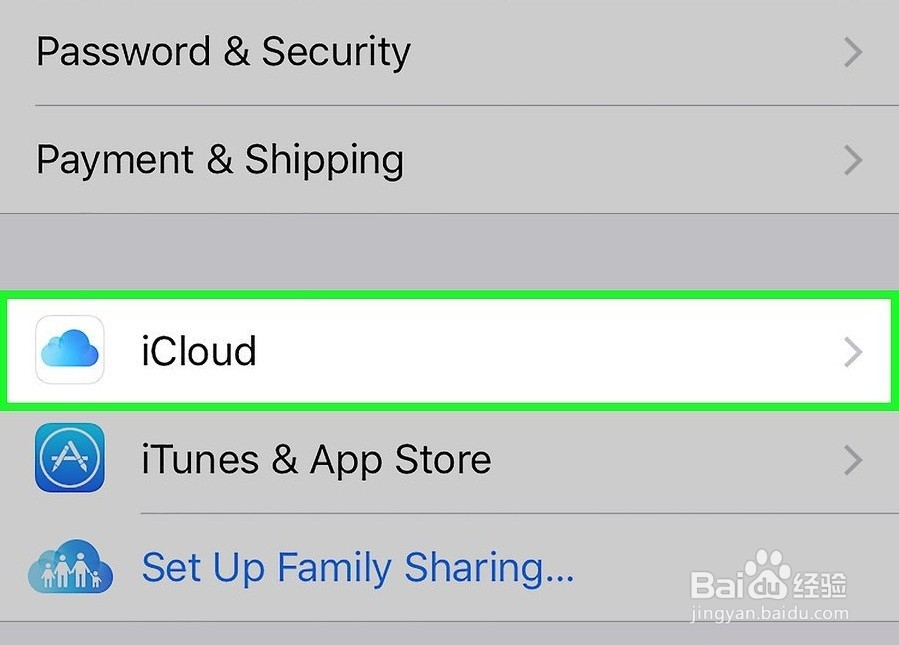Tap Set Up Family Sharing link
899x645 pixels.
pyautogui.click(x=358, y=568)
